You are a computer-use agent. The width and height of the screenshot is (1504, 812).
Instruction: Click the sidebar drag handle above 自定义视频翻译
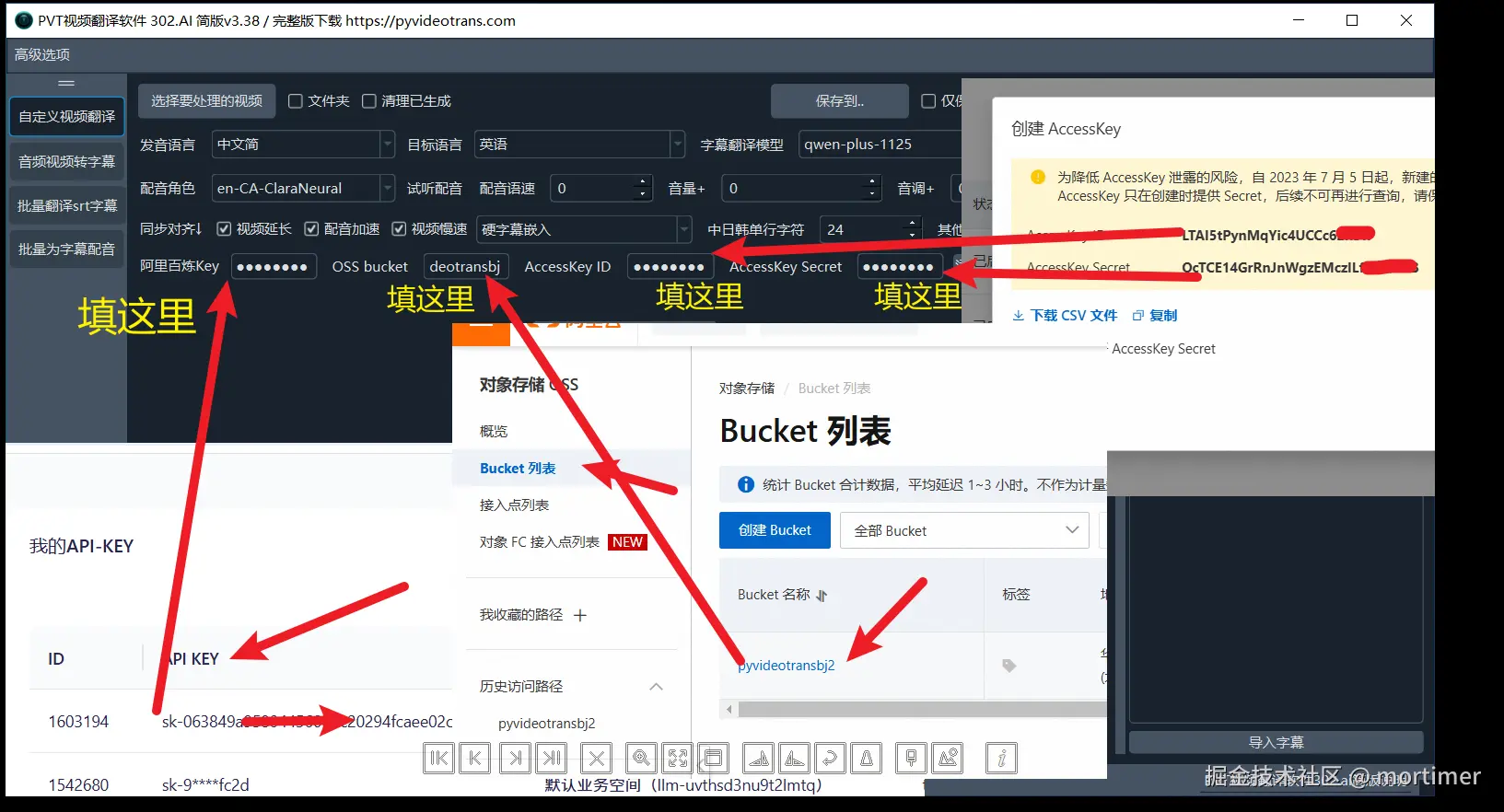coord(66,84)
